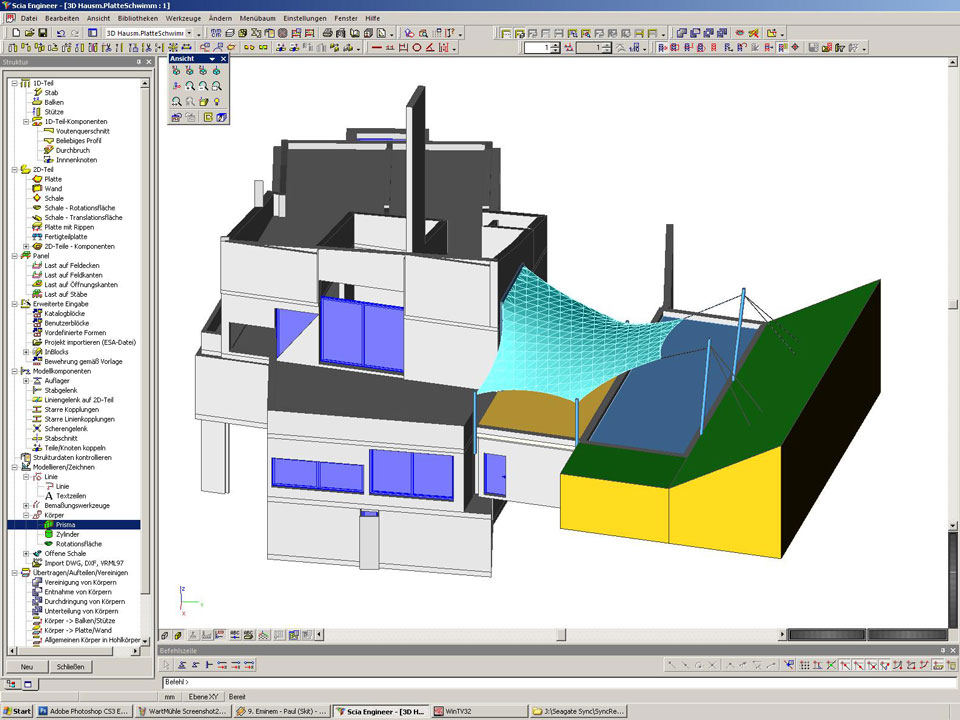Open the Ansicht palette dropdown arrow

tap(212, 59)
